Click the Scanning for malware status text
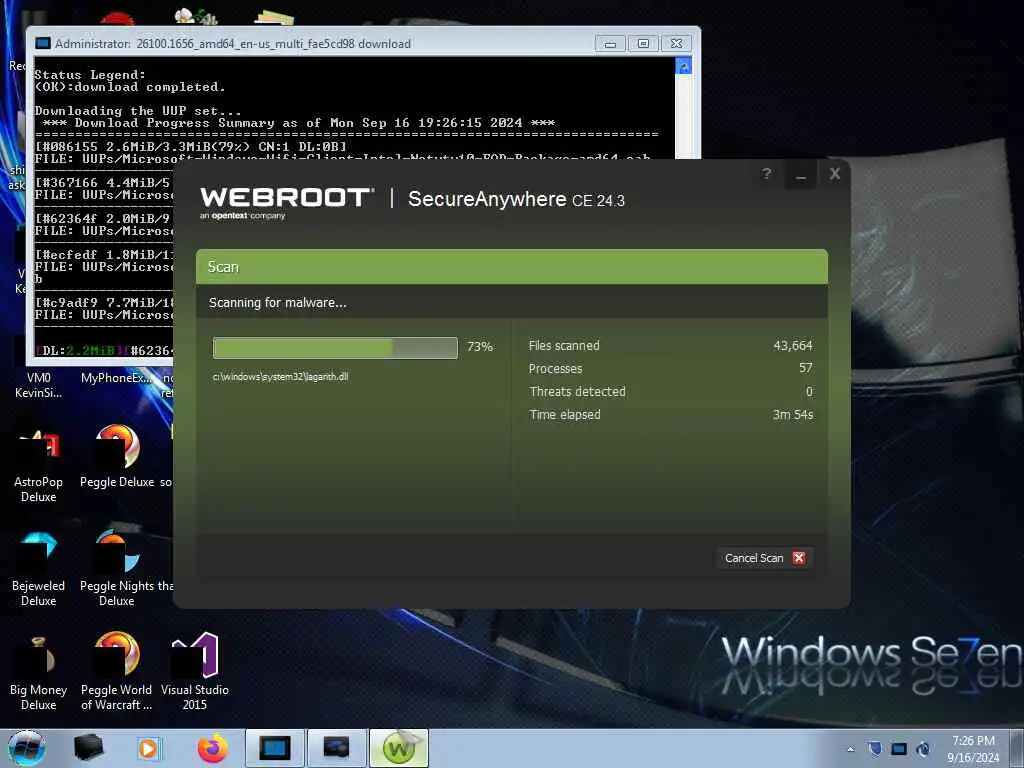1024x768 pixels. pos(278,302)
